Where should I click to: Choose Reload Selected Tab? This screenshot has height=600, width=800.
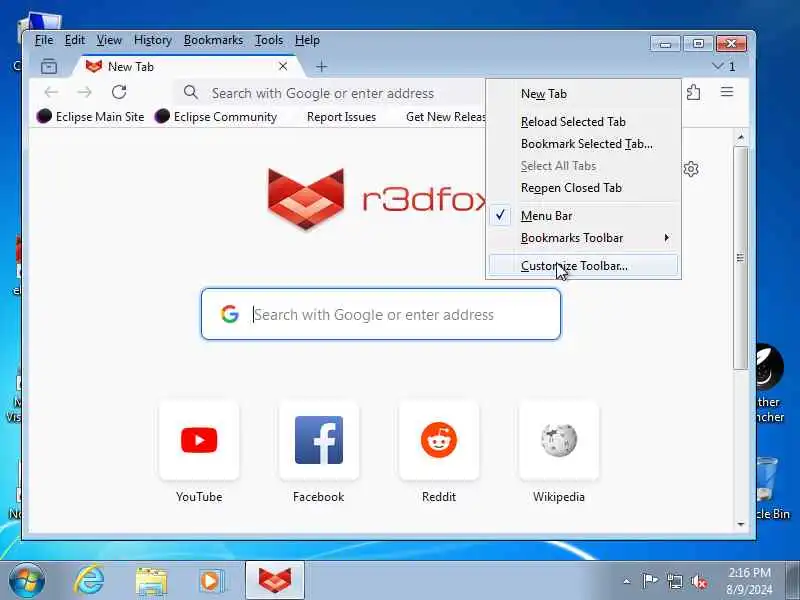coord(584,122)
